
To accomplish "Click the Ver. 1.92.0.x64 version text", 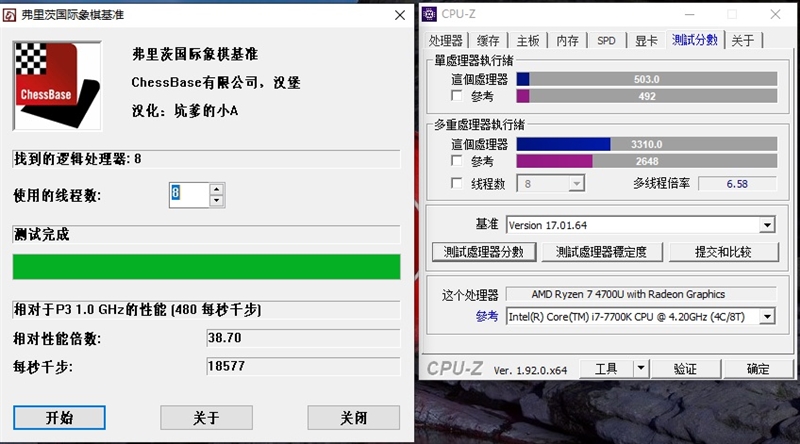I will pyautogui.click(x=530, y=371).
